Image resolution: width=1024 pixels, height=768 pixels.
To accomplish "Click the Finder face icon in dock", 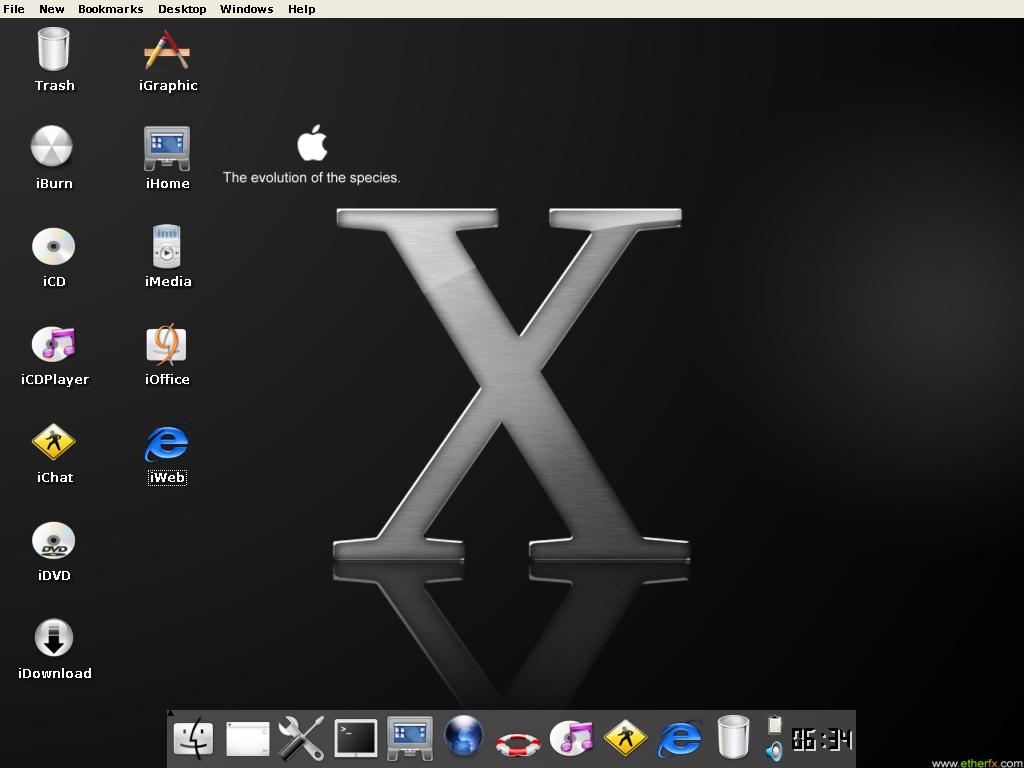I will (193, 738).
